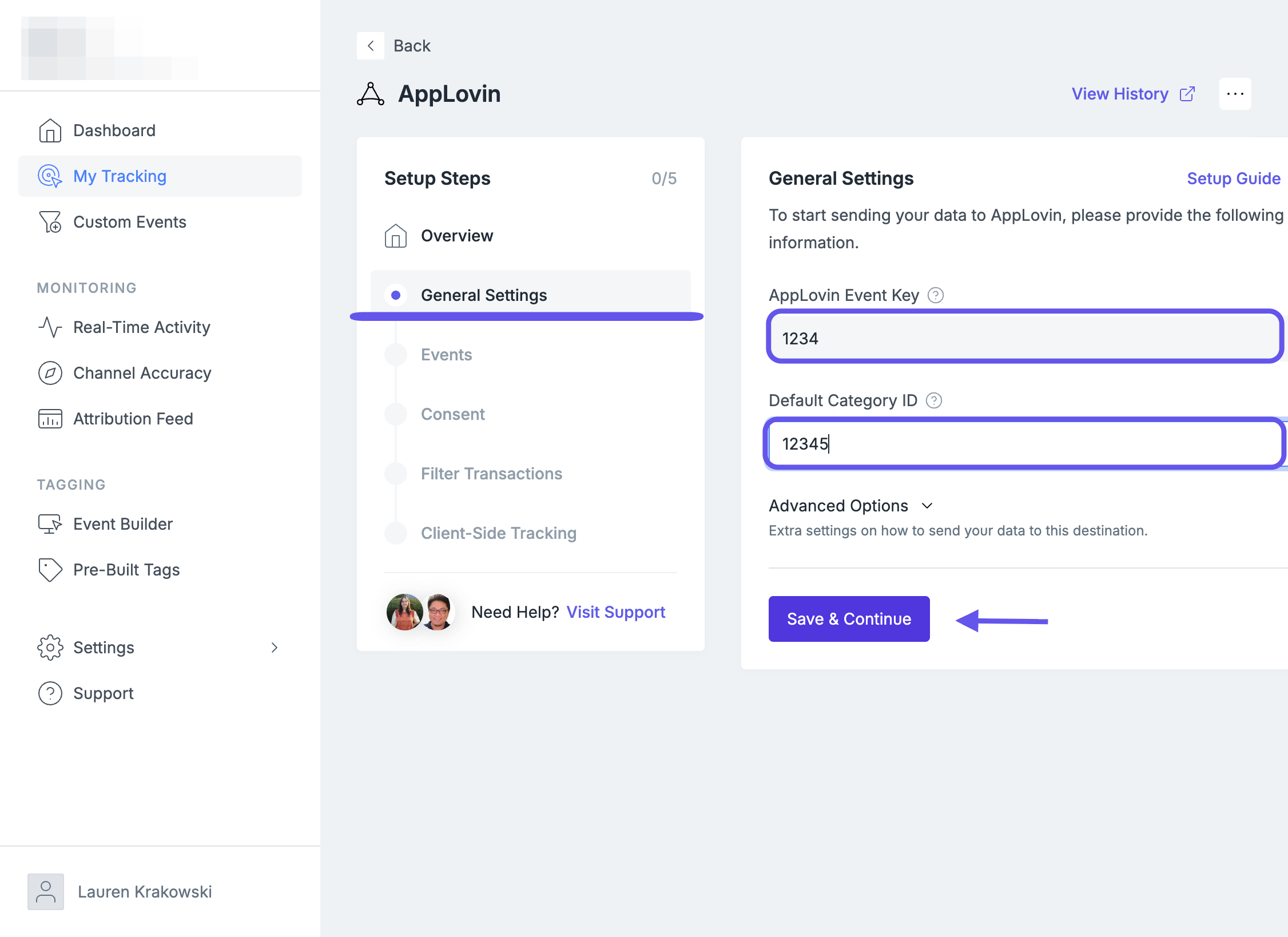Click the support team avatars
This screenshot has height=937, width=1288.
[x=421, y=612]
